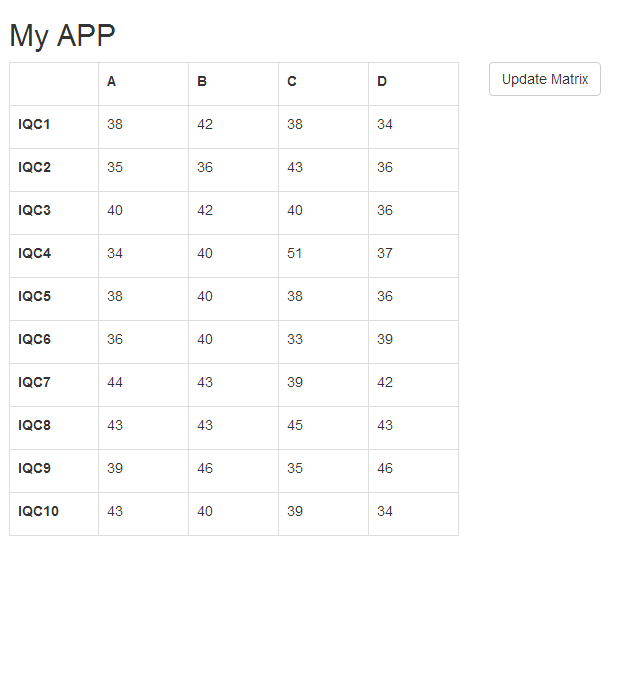Select IQC9 cell in column B
This screenshot has height=679, width=629.
pos(205,469)
